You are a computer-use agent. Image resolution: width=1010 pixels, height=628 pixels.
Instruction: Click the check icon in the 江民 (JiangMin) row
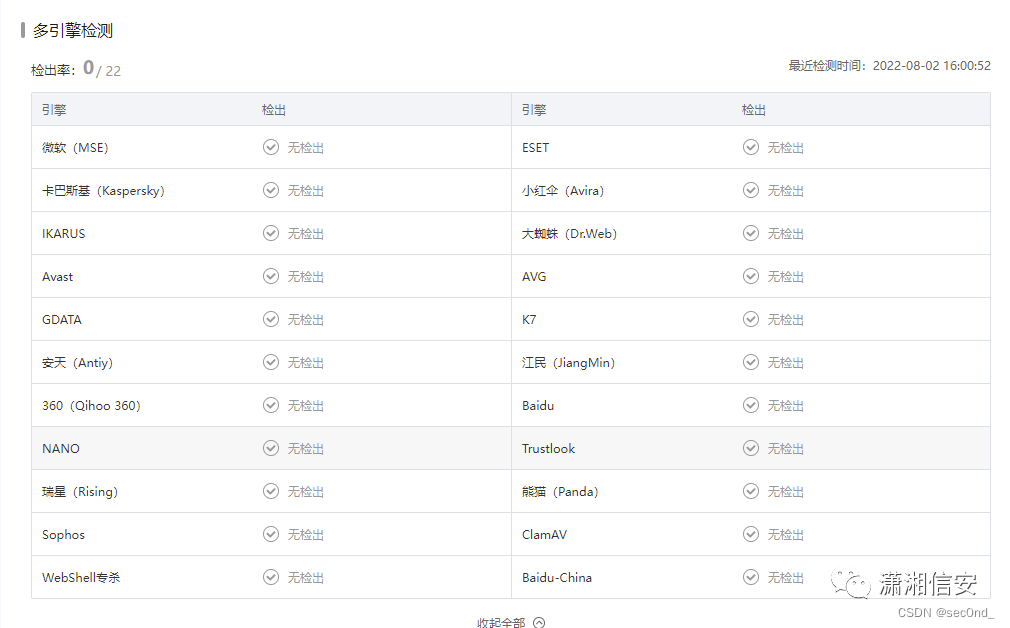click(751, 363)
